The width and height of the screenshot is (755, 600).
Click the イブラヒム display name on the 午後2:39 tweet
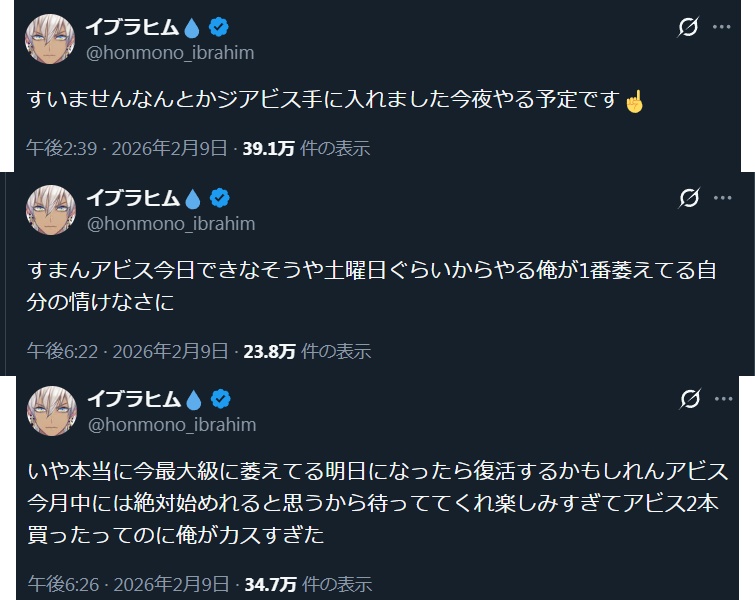[132, 26]
